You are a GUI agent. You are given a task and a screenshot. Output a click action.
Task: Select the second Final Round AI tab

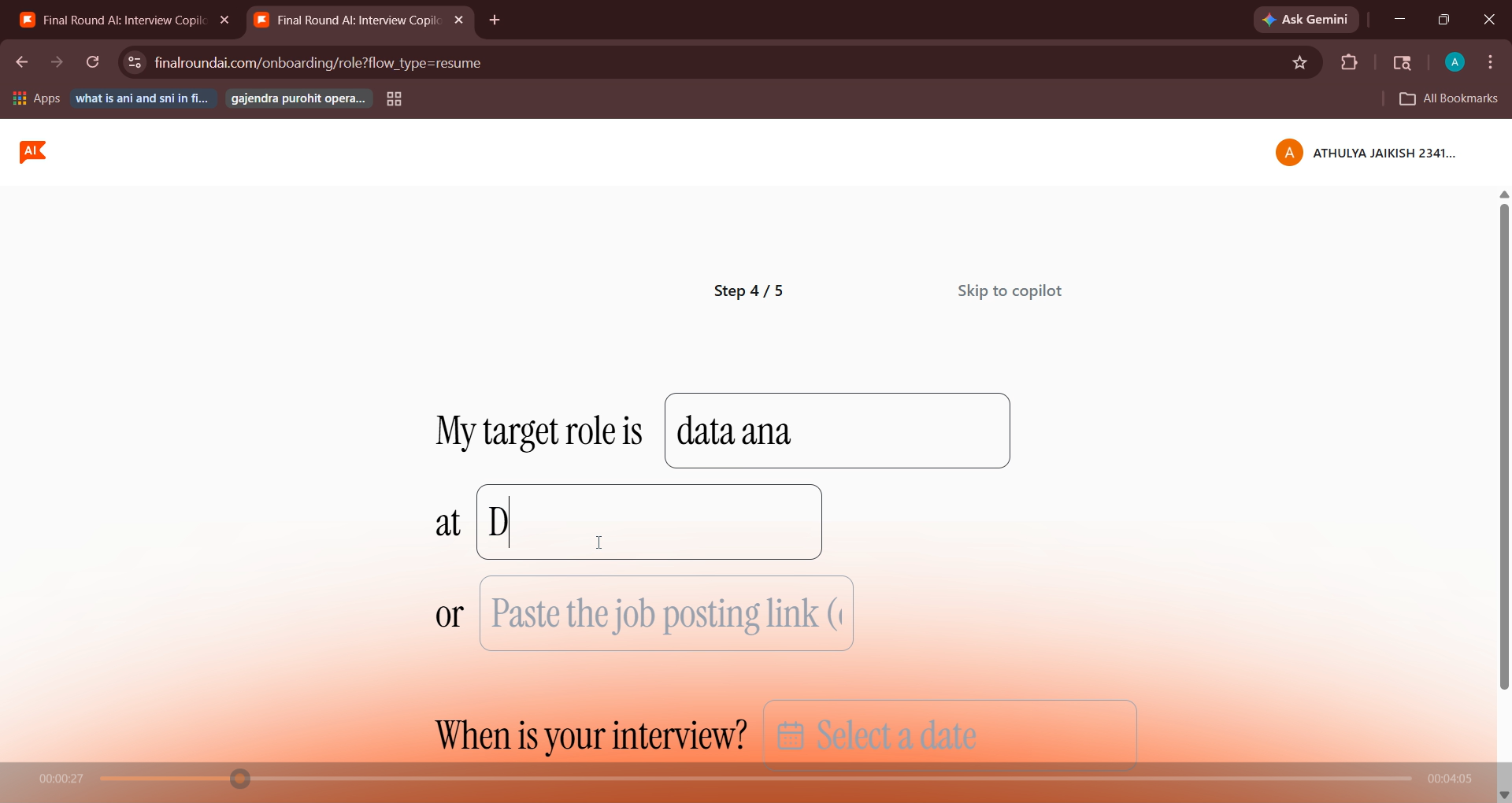[361, 20]
